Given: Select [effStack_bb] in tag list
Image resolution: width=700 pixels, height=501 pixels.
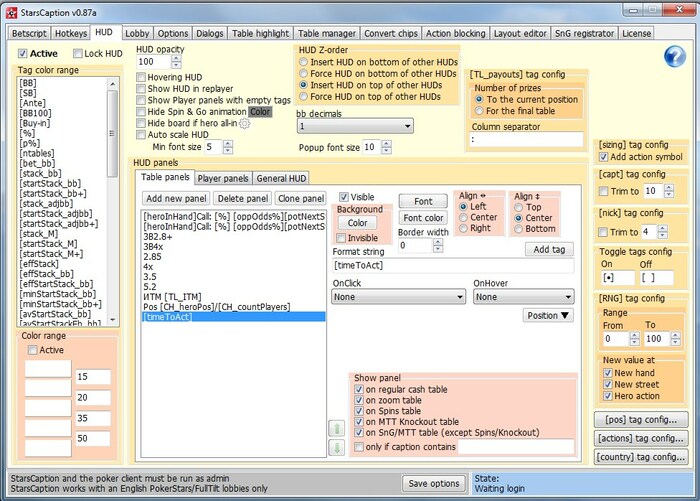Looking at the screenshot, I should tap(47, 274).
